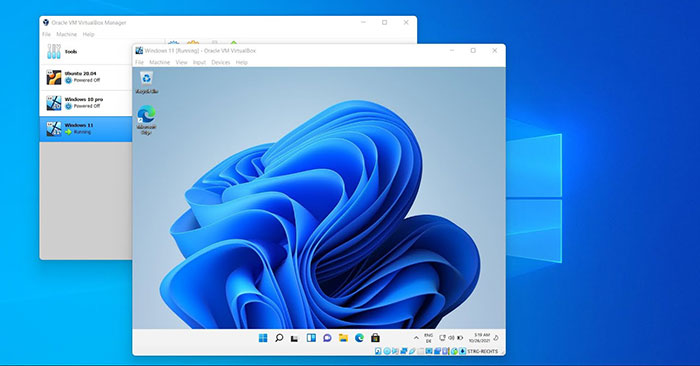700x366 pixels.
Task: Open Help menu in VirtualBox Manager window
Action: 88,34
